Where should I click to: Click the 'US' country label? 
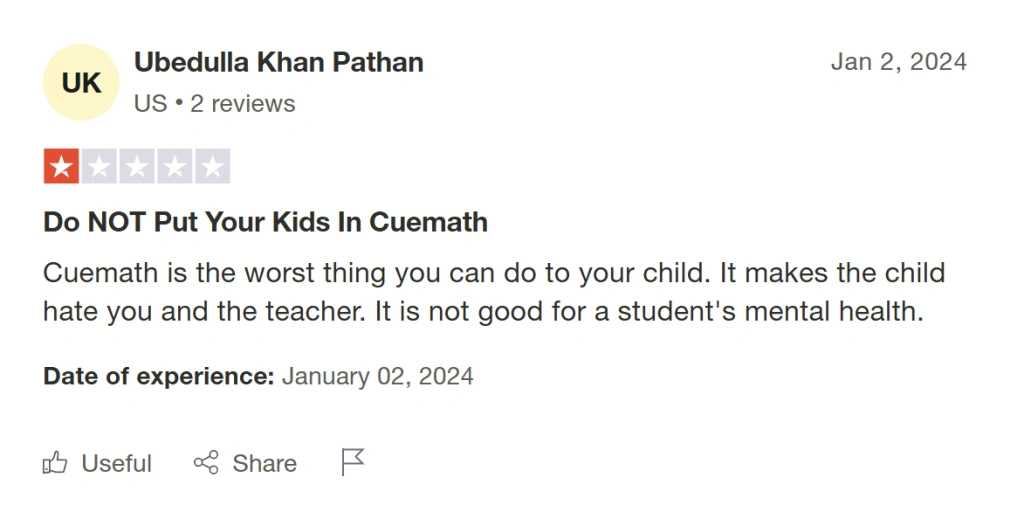coord(150,104)
